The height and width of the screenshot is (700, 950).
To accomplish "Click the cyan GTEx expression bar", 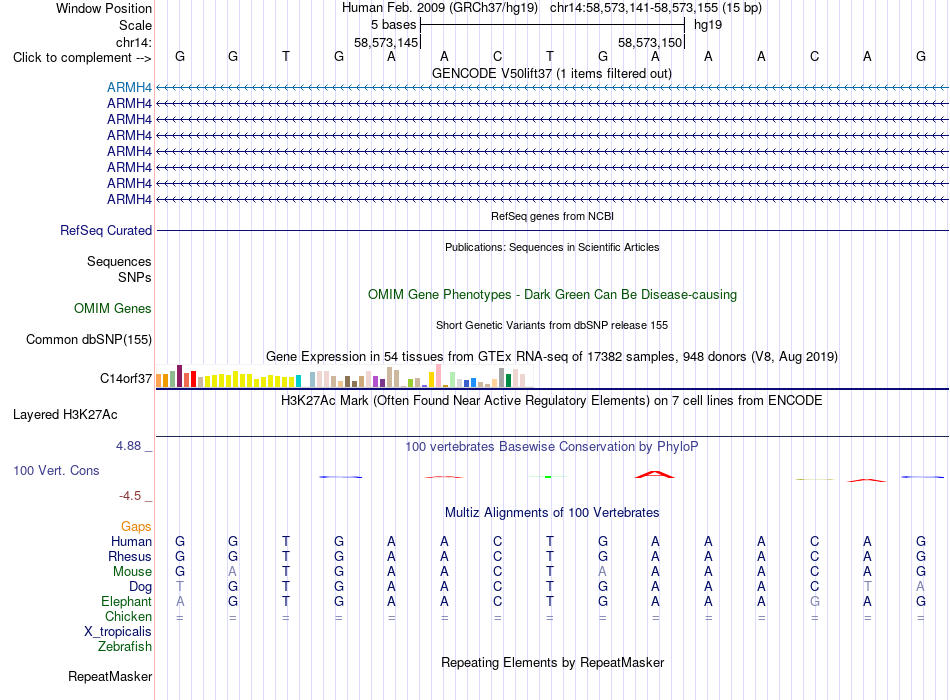I will pyautogui.click(x=298, y=381).
